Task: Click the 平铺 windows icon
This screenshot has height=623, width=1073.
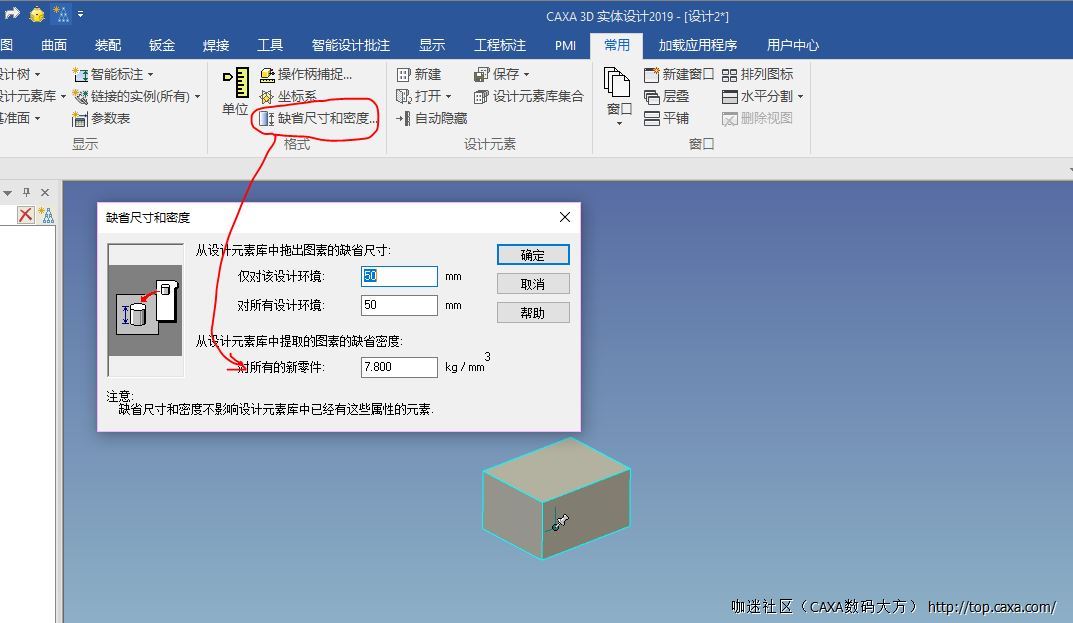Action: point(651,118)
